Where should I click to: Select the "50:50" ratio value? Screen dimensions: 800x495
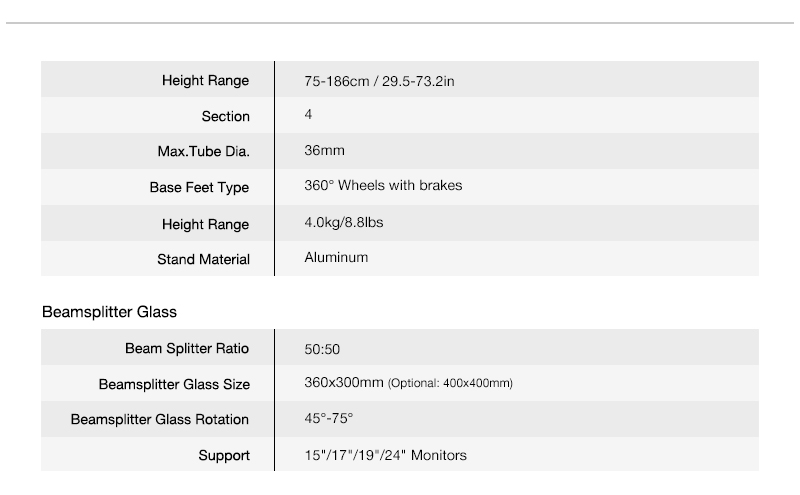click(322, 350)
